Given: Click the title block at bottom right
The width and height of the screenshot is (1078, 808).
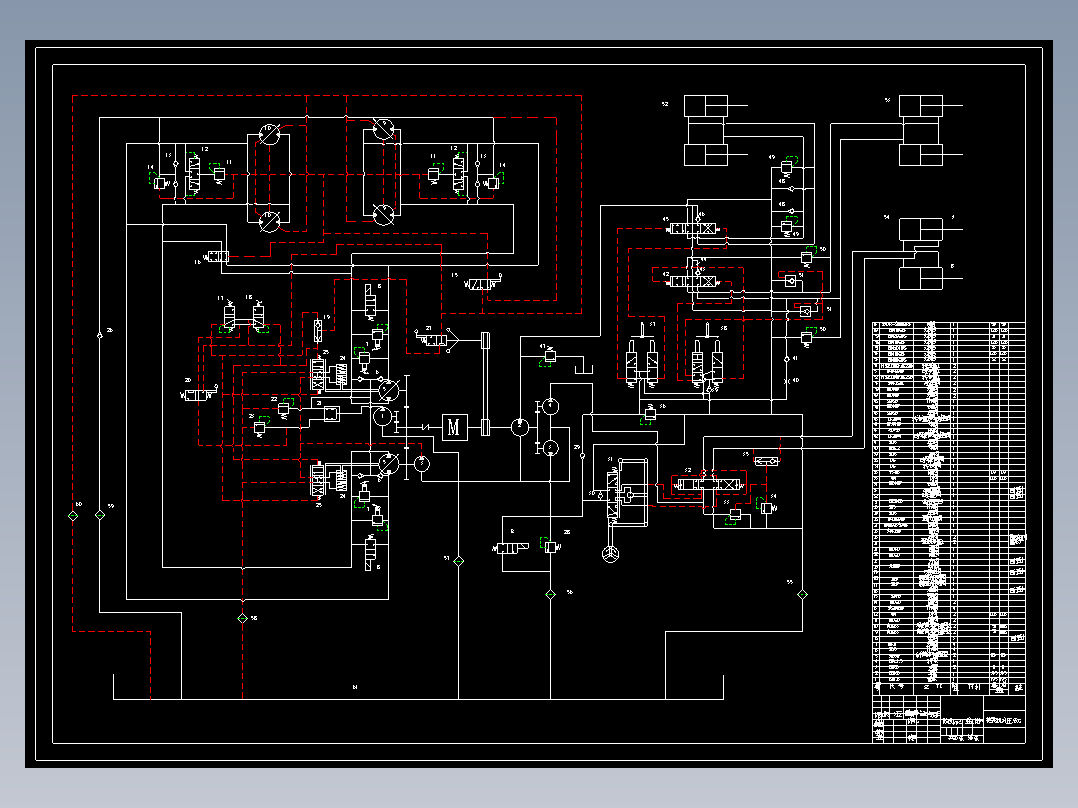Looking at the screenshot, I should coord(949,719).
